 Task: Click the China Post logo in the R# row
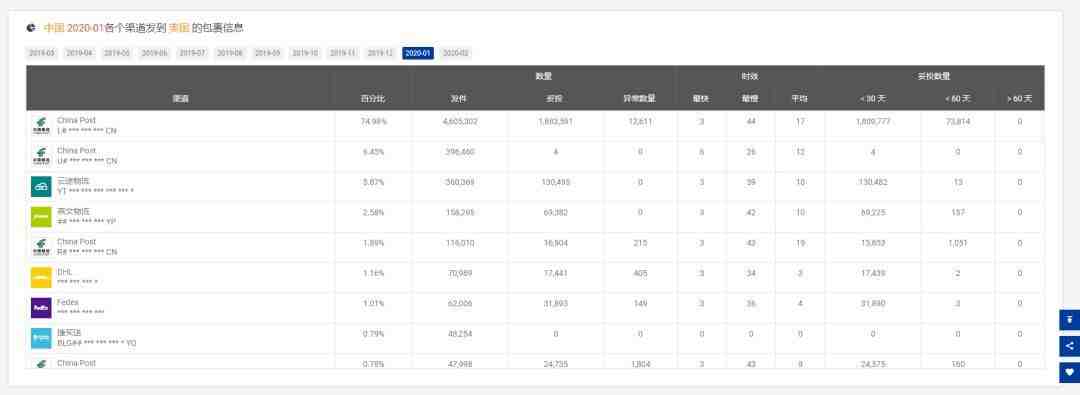(41, 247)
